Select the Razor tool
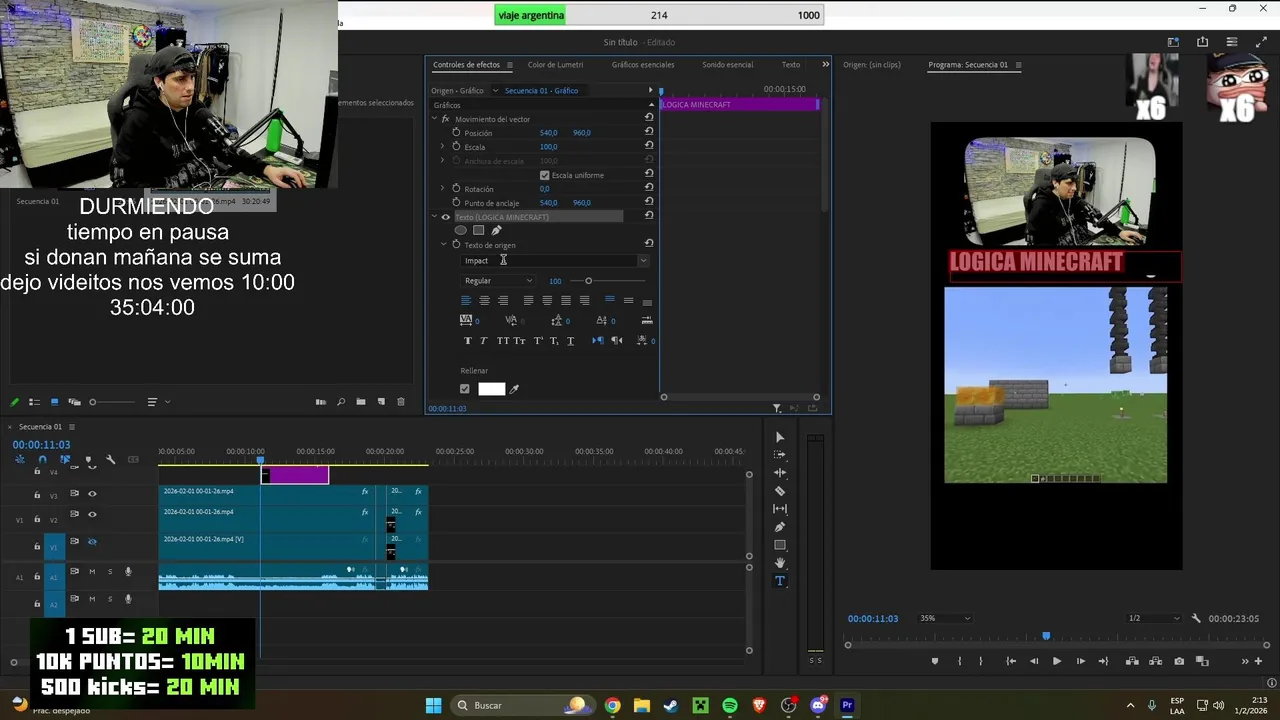This screenshot has width=1280, height=720. pos(780,491)
